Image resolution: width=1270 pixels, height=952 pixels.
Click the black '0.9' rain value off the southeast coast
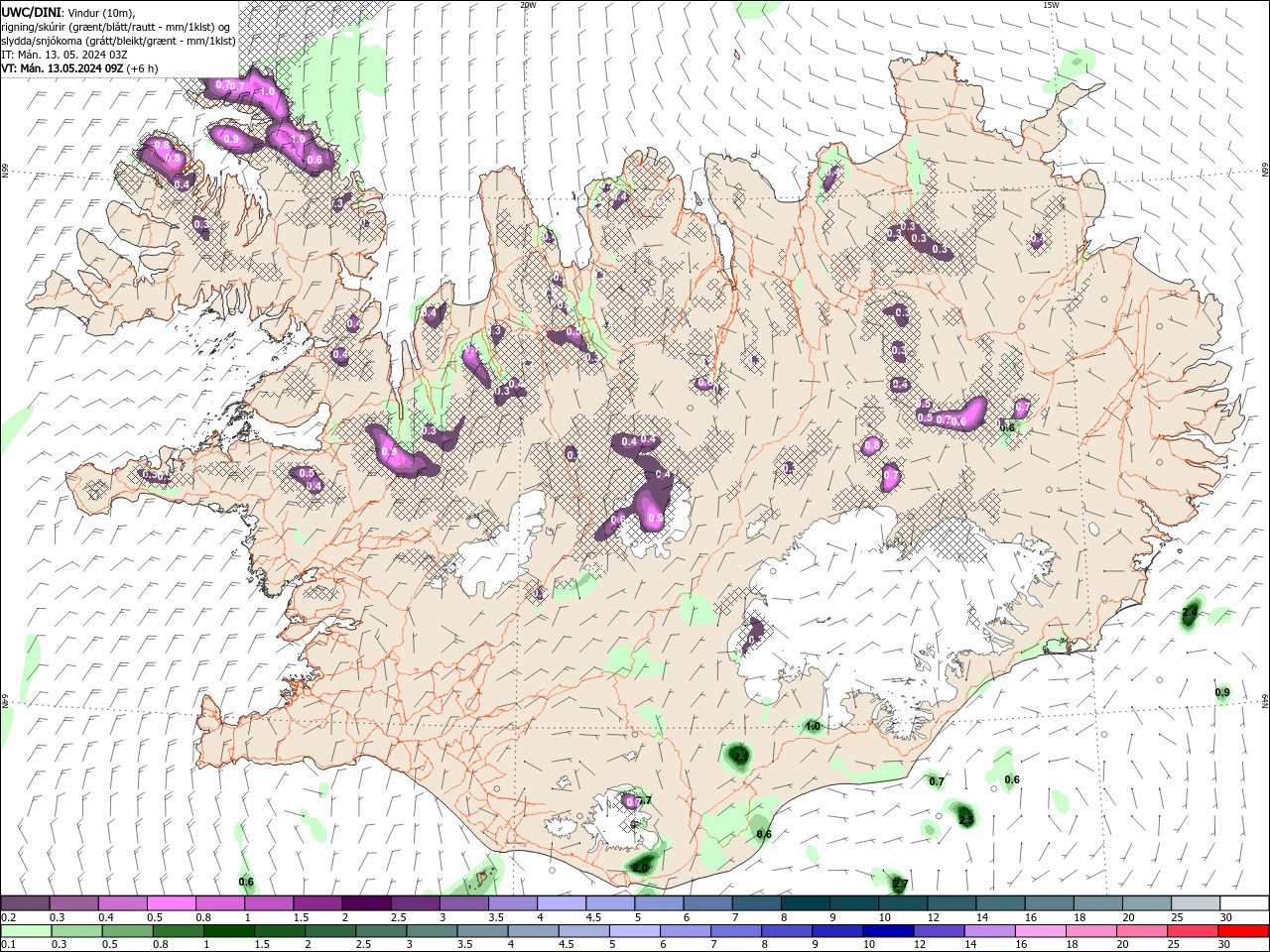[1222, 692]
